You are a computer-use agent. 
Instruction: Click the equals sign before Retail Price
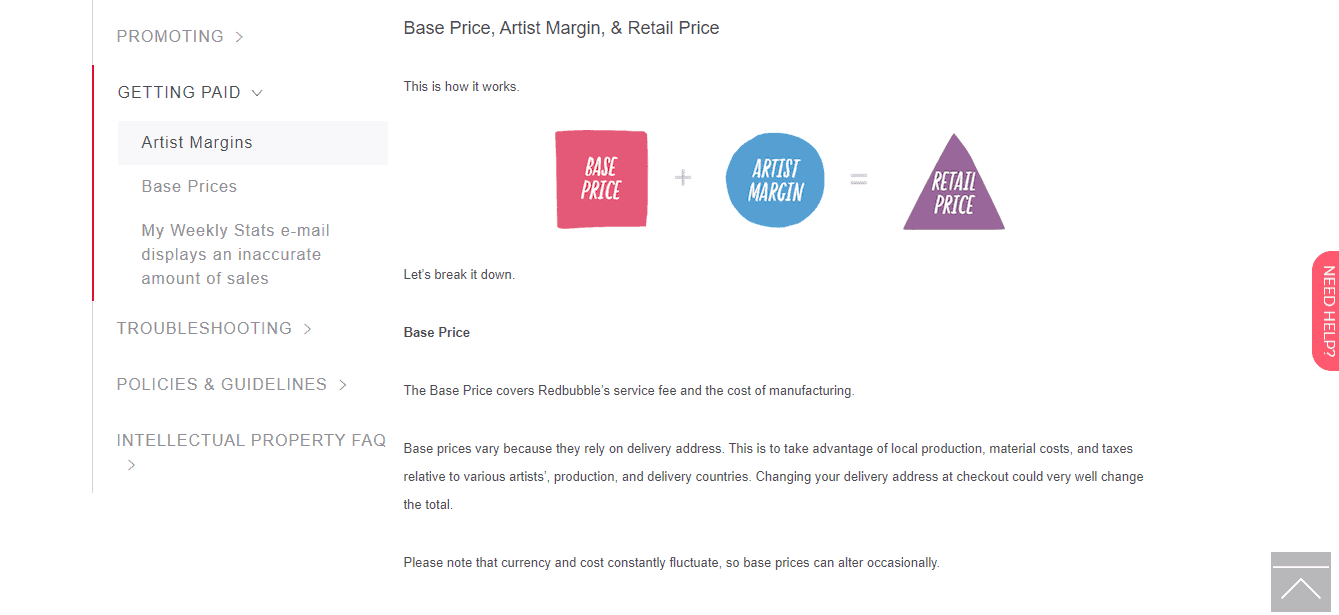click(x=858, y=180)
